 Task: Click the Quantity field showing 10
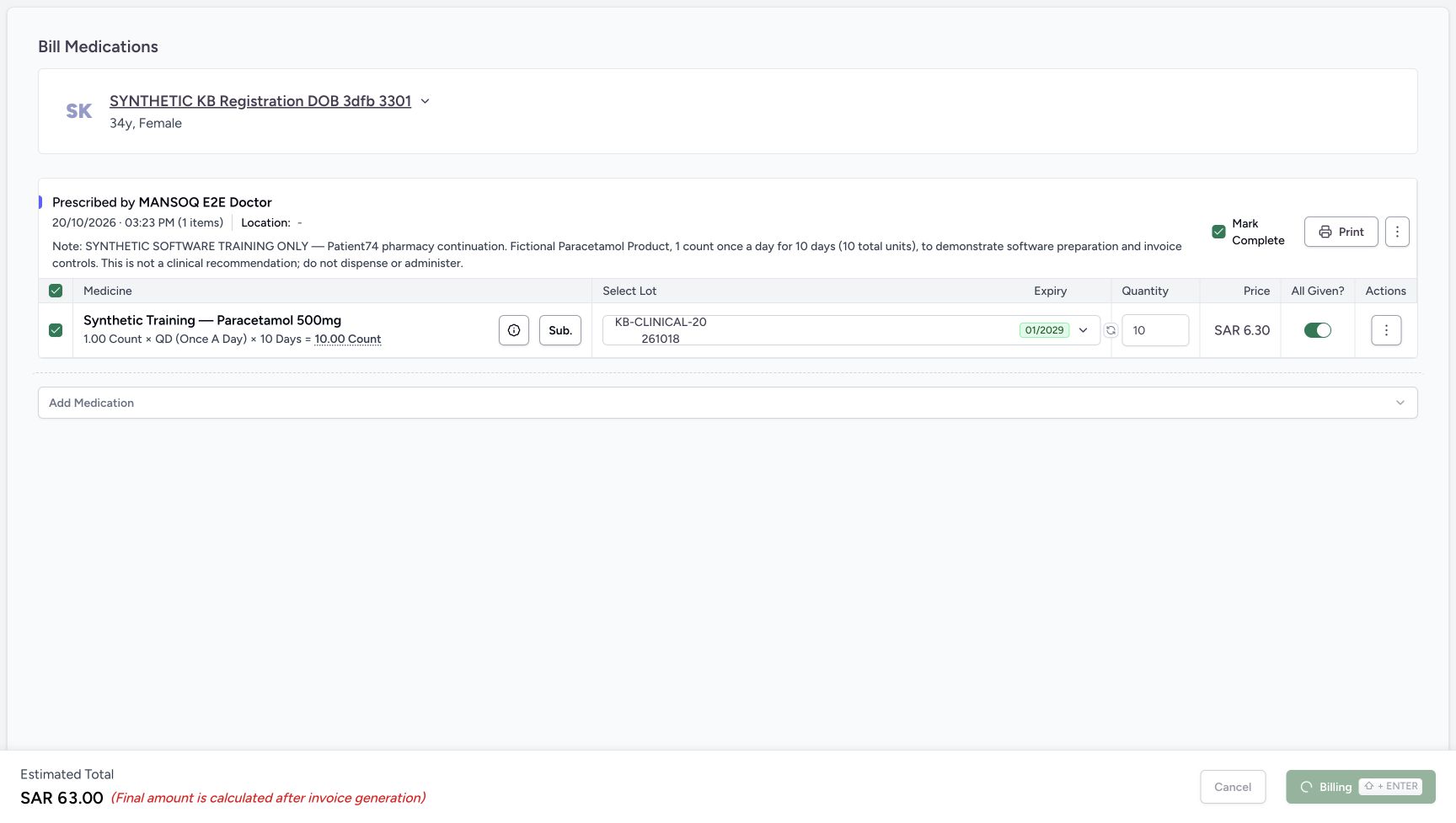coord(1155,330)
